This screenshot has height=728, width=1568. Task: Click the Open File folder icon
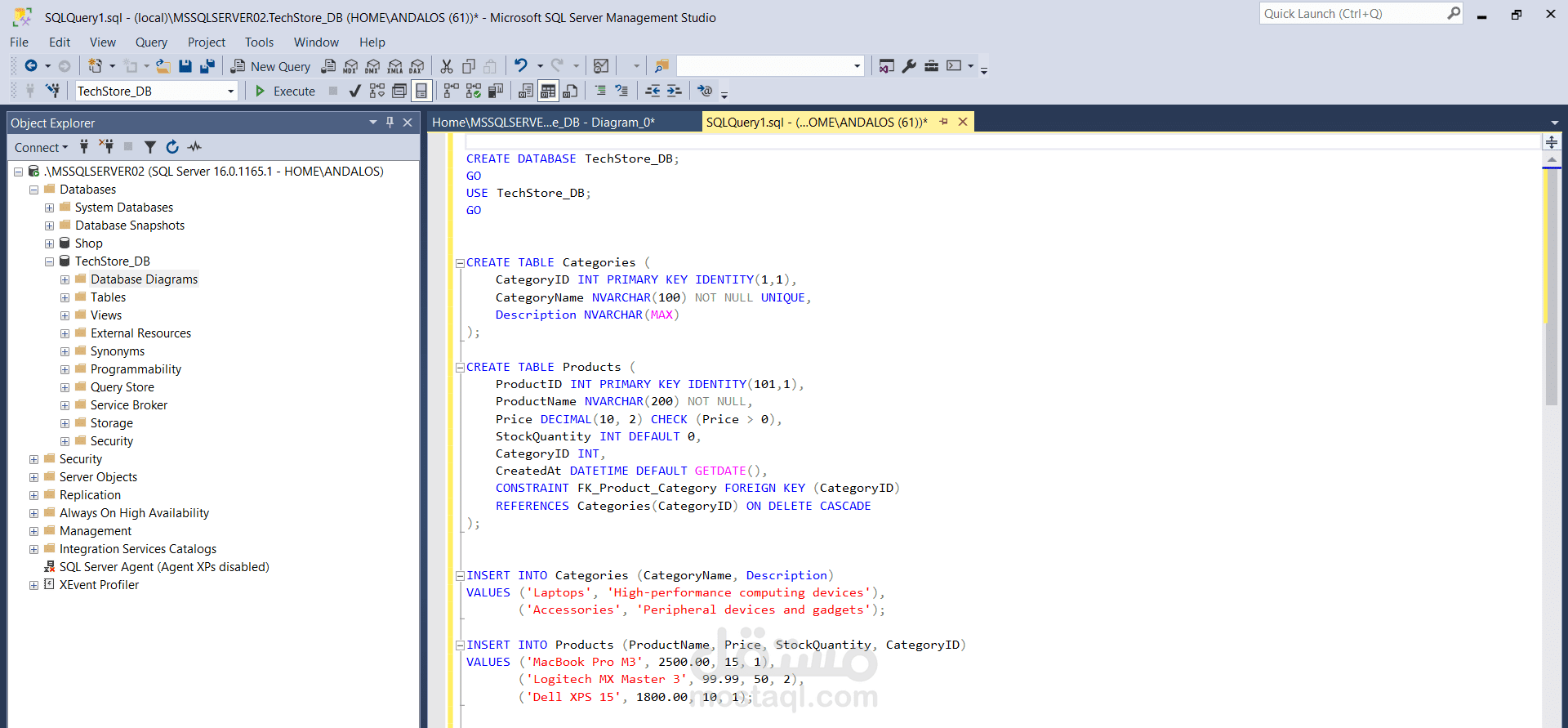pos(164,66)
